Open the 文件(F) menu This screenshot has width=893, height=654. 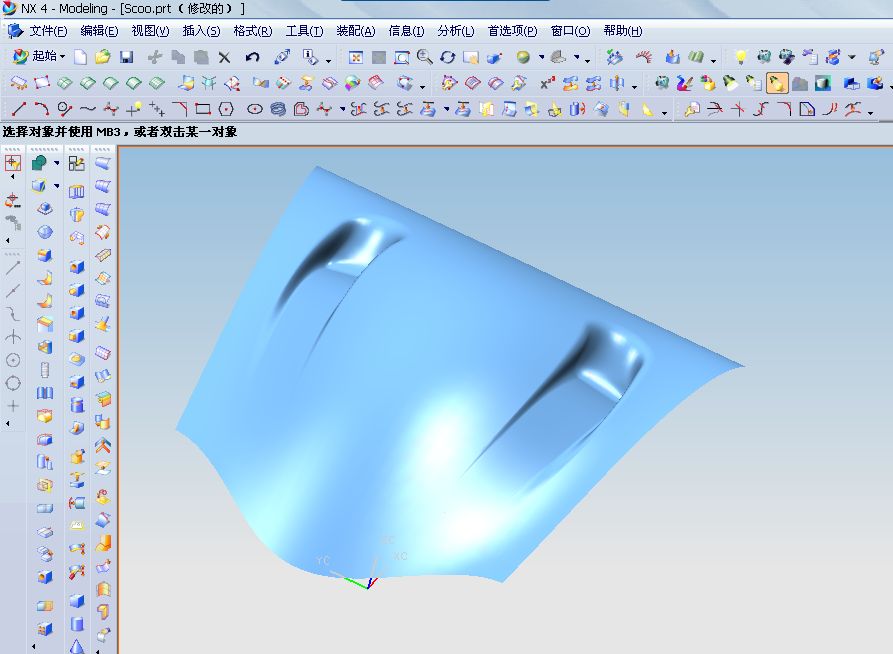click(x=48, y=31)
